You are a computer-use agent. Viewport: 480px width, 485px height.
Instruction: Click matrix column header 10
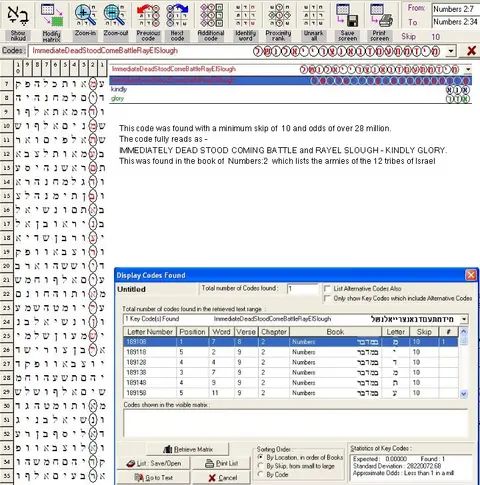click(18, 67)
